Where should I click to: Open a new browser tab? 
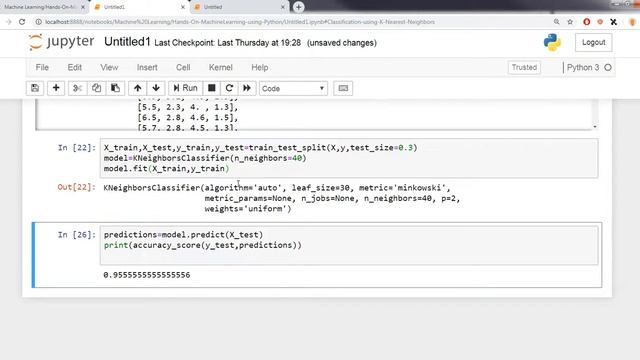coord(298,7)
